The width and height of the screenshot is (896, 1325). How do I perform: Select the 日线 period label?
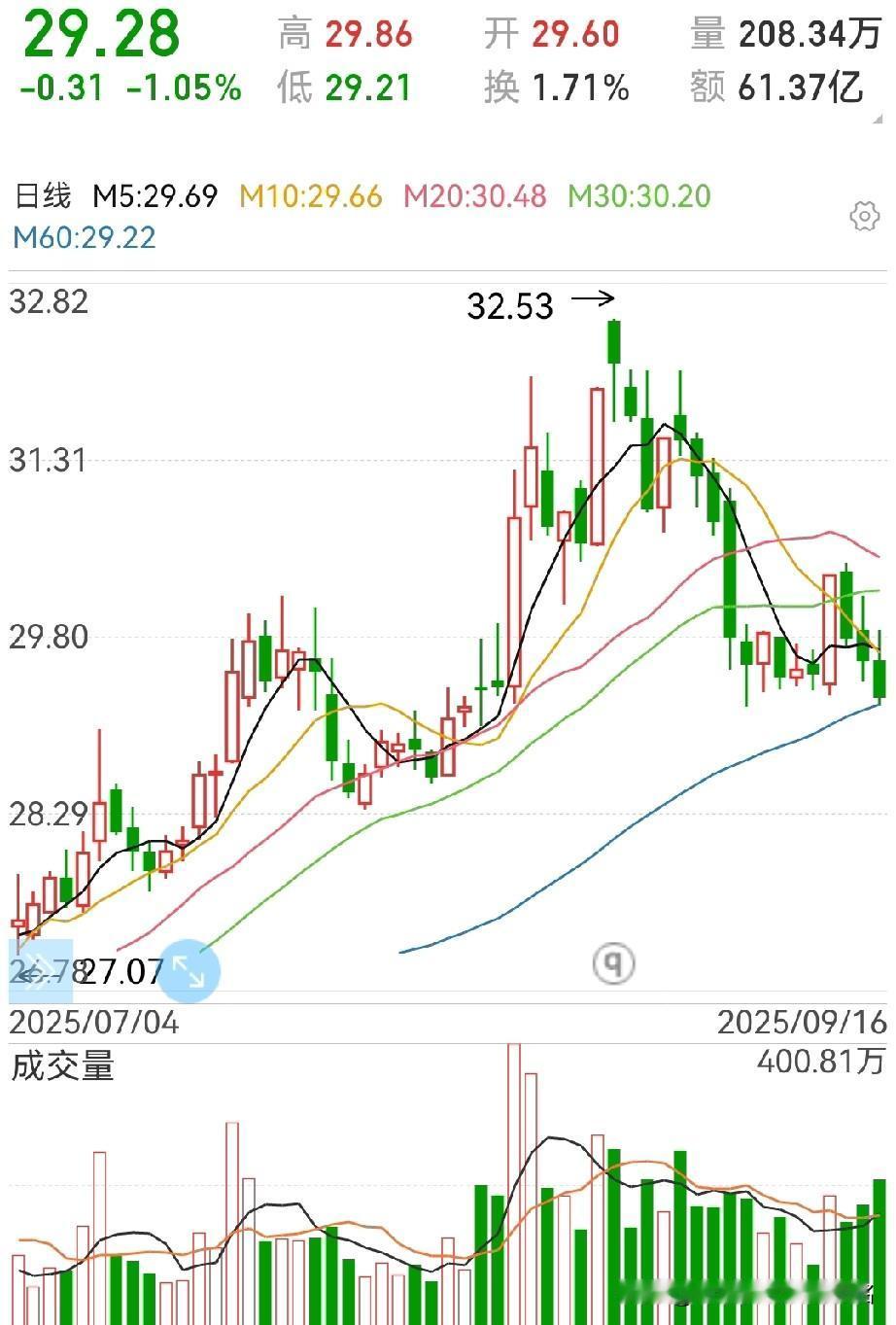pyautogui.click(x=44, y=196)
